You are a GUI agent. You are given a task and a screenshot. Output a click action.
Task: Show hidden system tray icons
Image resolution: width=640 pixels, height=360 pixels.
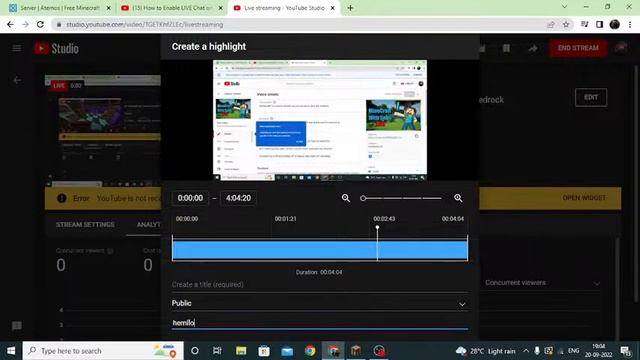click(x=526, y=351)
